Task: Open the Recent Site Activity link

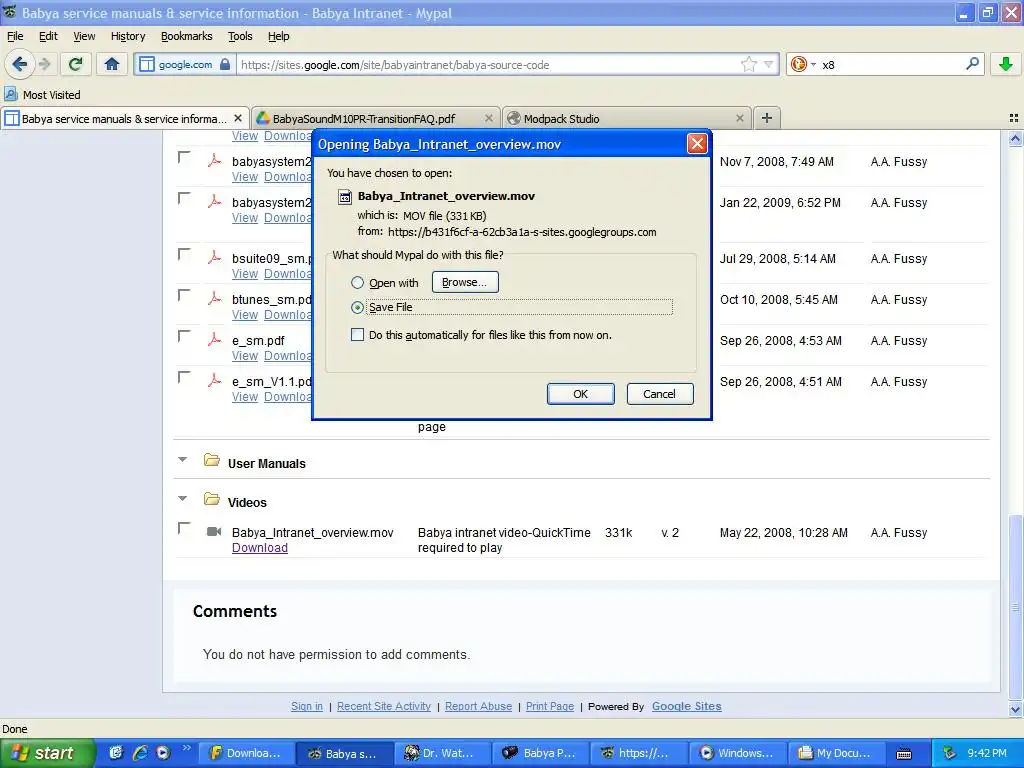Action: [384, 706]
